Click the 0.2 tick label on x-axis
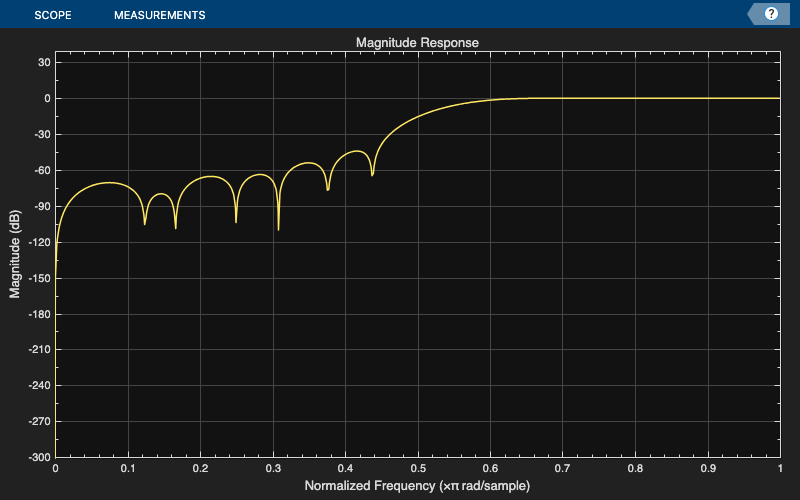The image size is (800, 500). (x=201, y=468)
